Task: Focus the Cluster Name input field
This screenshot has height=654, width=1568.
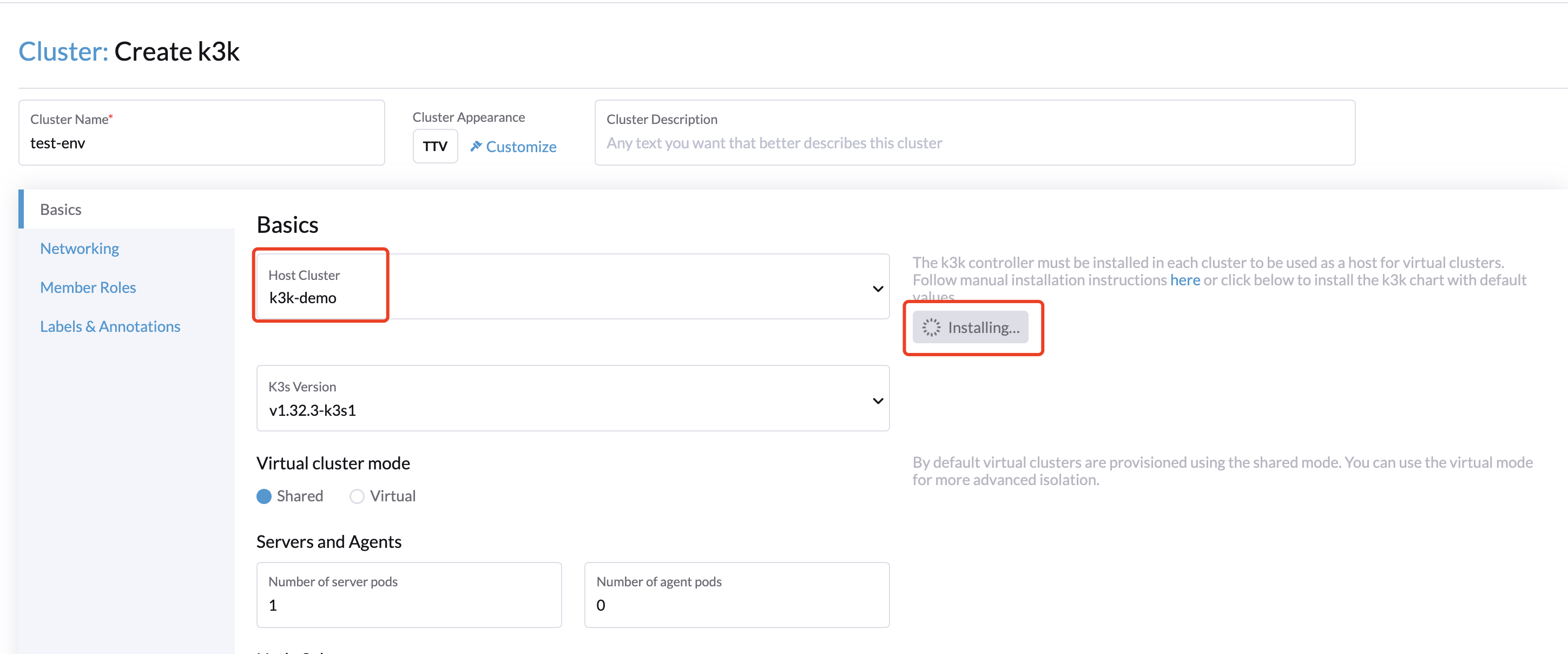Action: point(201,143)
